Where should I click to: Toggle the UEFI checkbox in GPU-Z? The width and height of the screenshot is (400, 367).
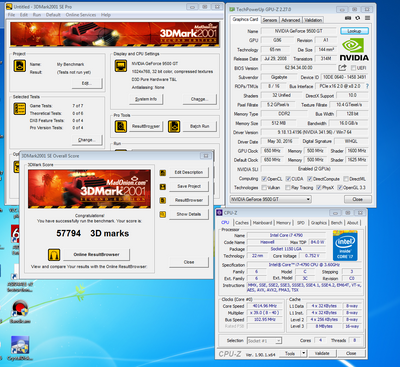click(353, 68)
